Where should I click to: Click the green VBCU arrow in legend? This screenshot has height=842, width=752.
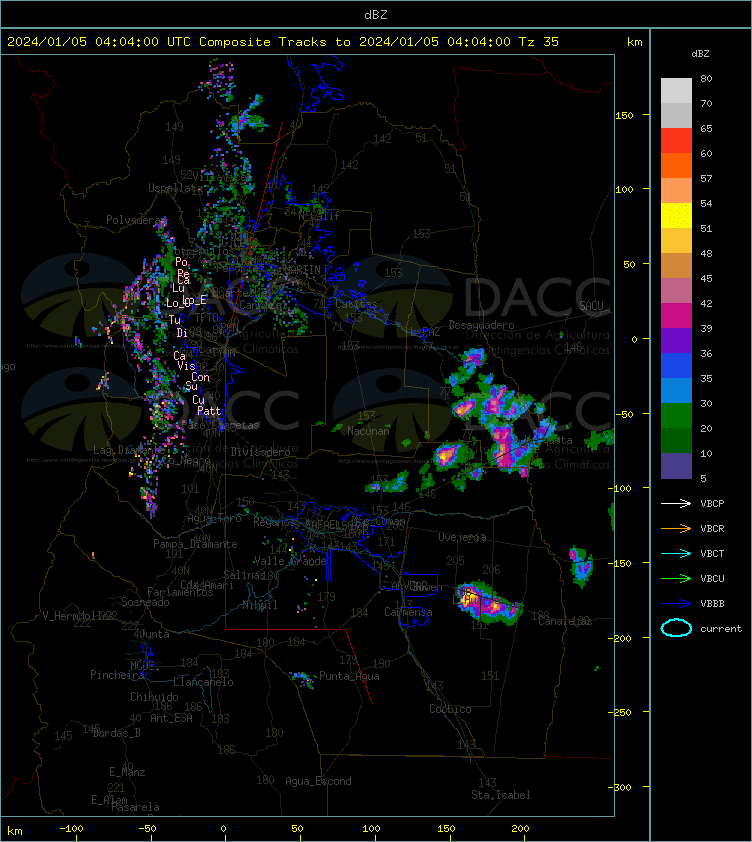click(676, 578)
